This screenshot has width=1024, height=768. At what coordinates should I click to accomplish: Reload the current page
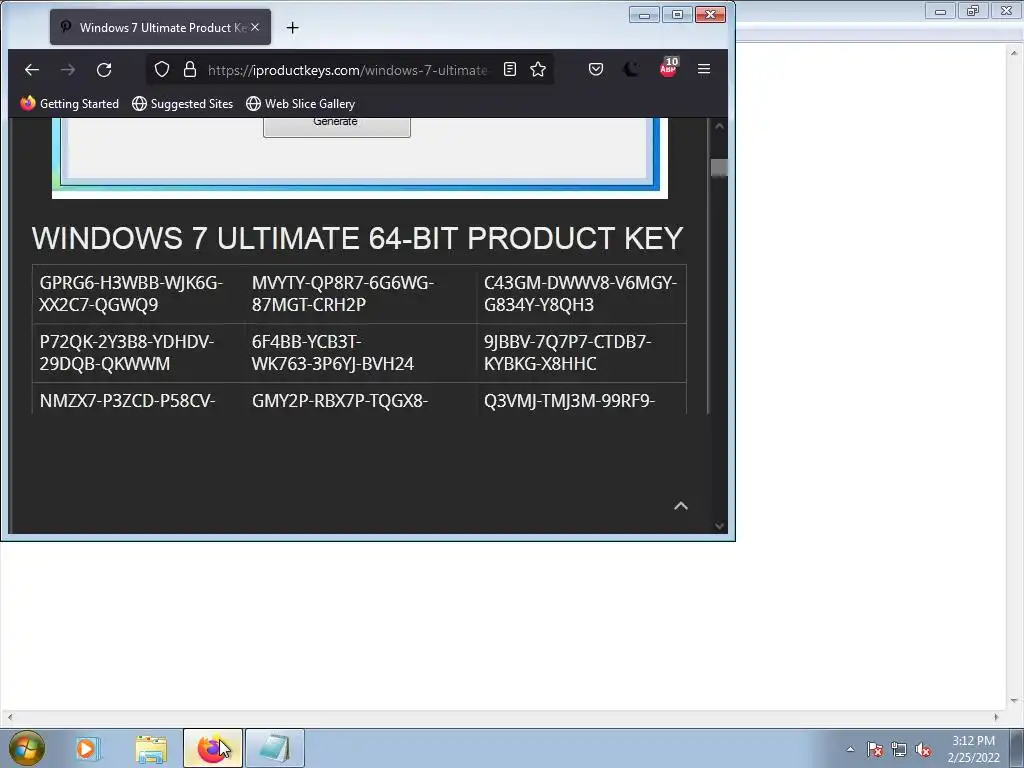(x=104, y=69)
